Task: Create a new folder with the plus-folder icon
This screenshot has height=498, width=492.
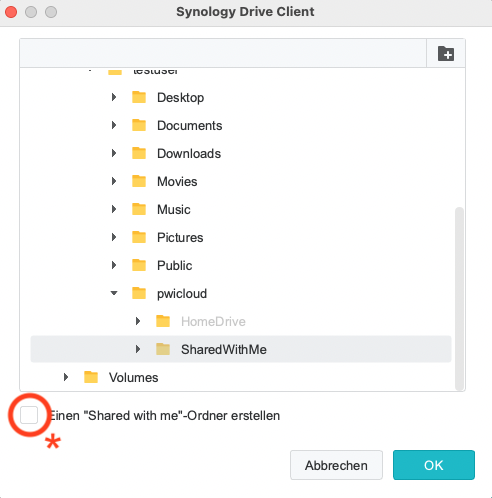Action: click(446, 54)
